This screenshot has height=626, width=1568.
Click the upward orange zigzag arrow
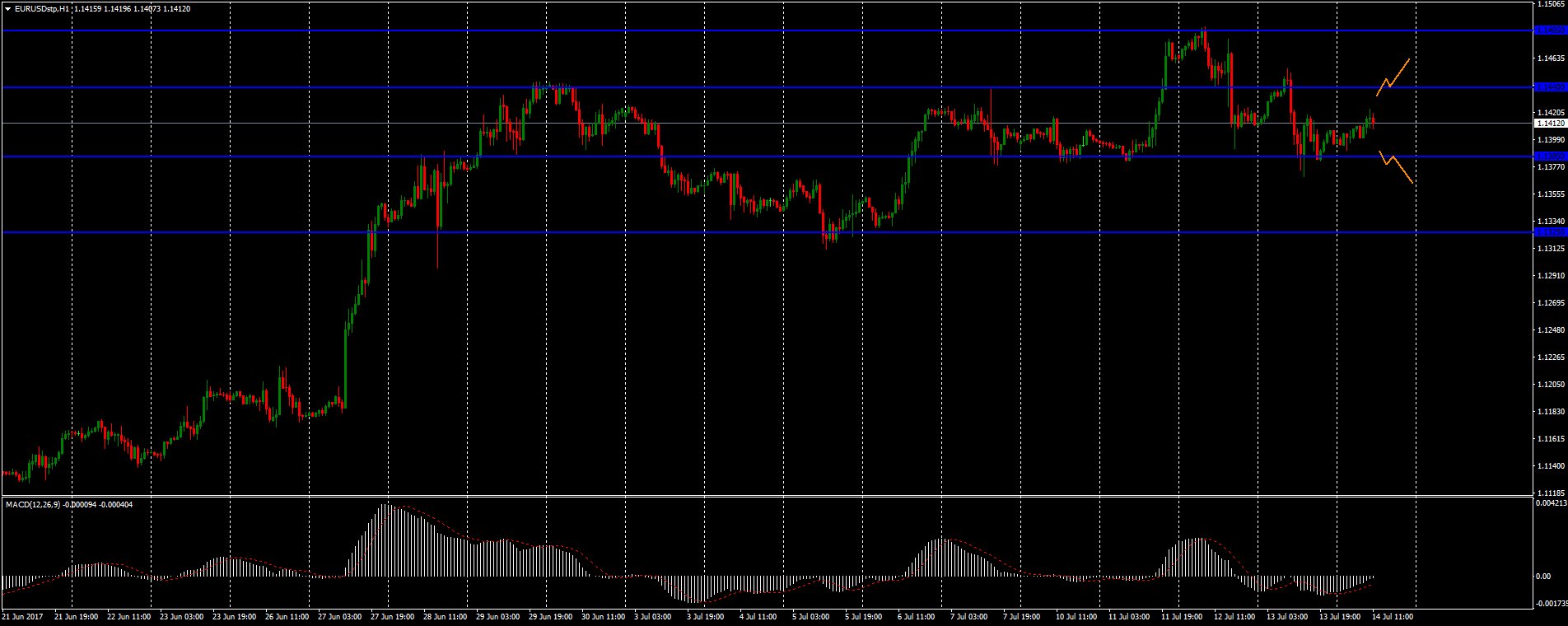tap(1393, 77)
